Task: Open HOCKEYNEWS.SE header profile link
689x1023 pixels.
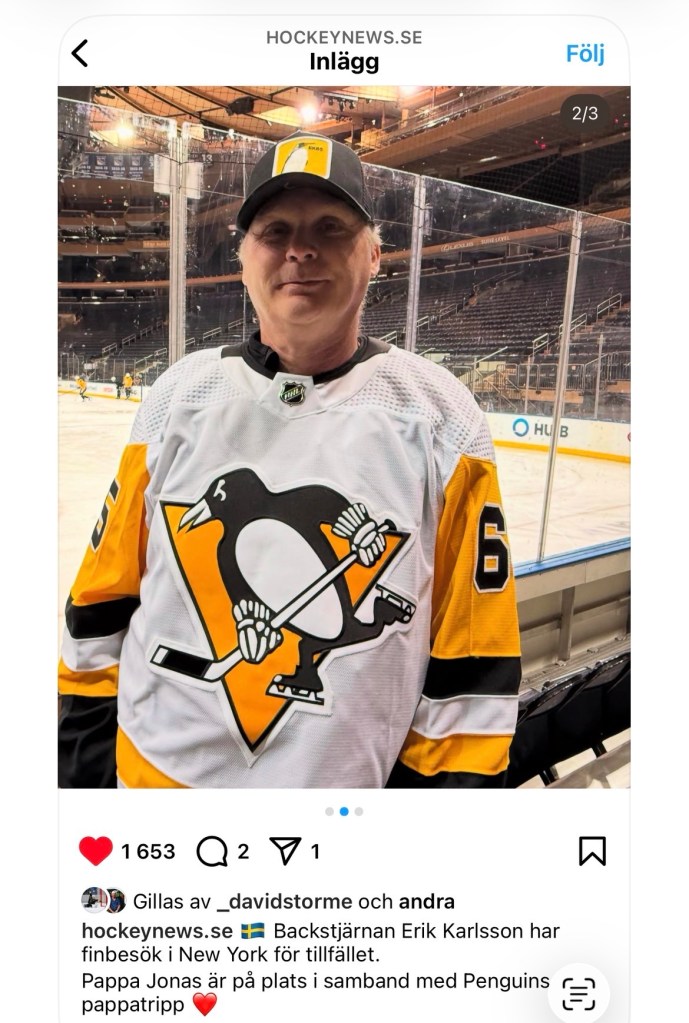Action: tap(344, 37)
